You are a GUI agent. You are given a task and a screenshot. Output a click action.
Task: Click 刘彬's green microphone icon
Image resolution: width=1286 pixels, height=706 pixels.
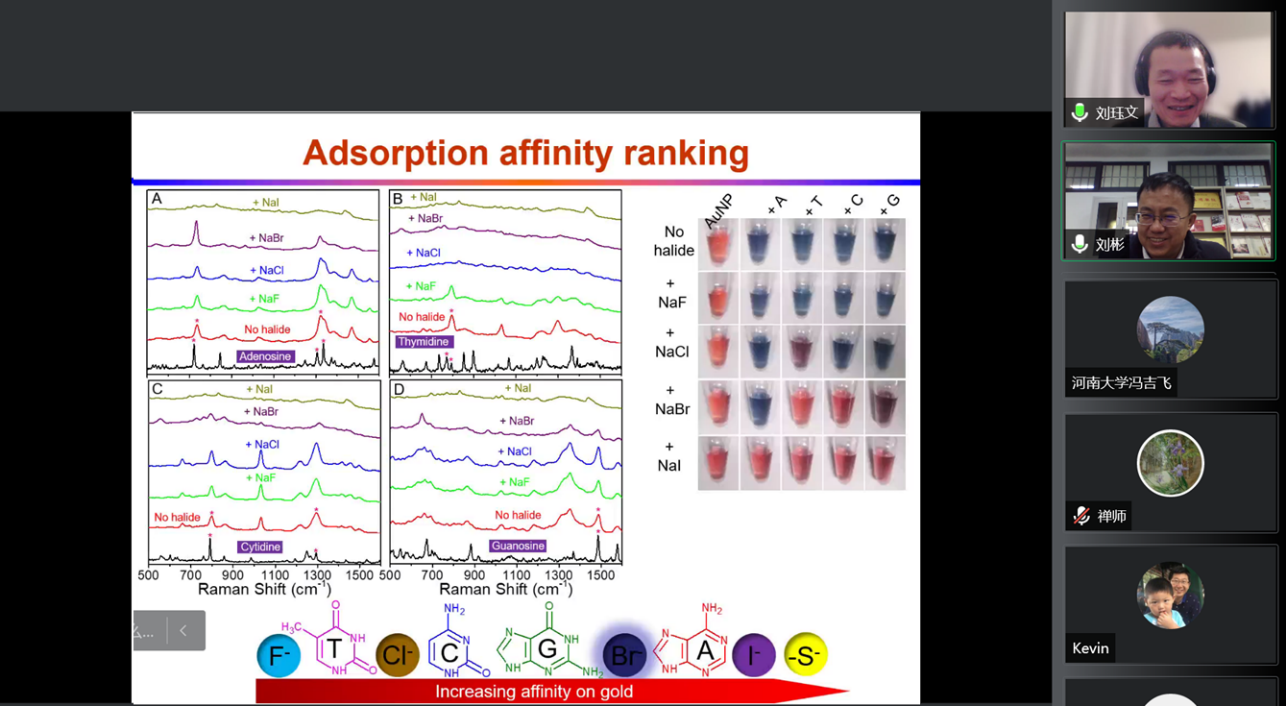(x=1080, y=244)
